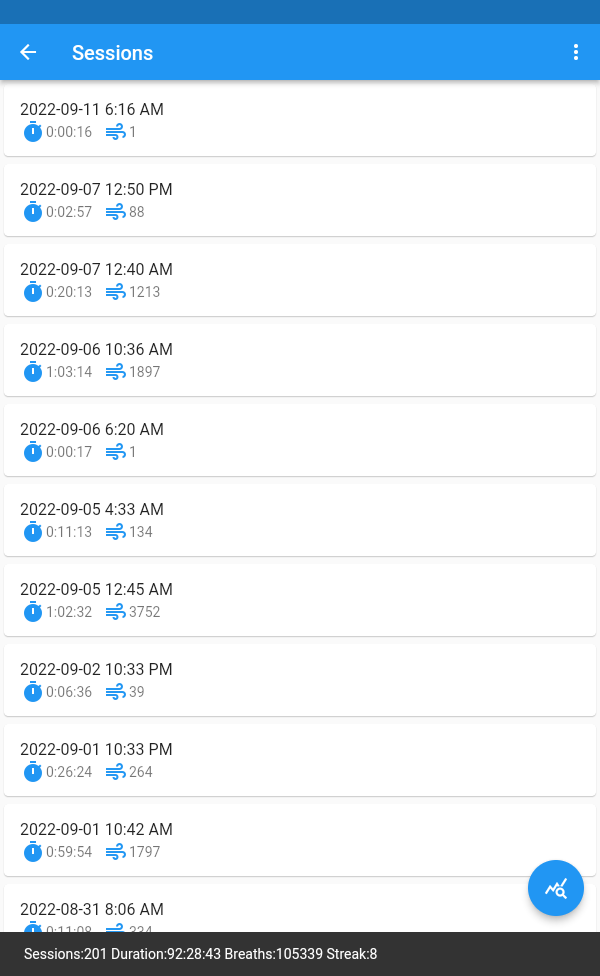Open the 2022-09-06 10:36 AM session entry

(300, 359)
